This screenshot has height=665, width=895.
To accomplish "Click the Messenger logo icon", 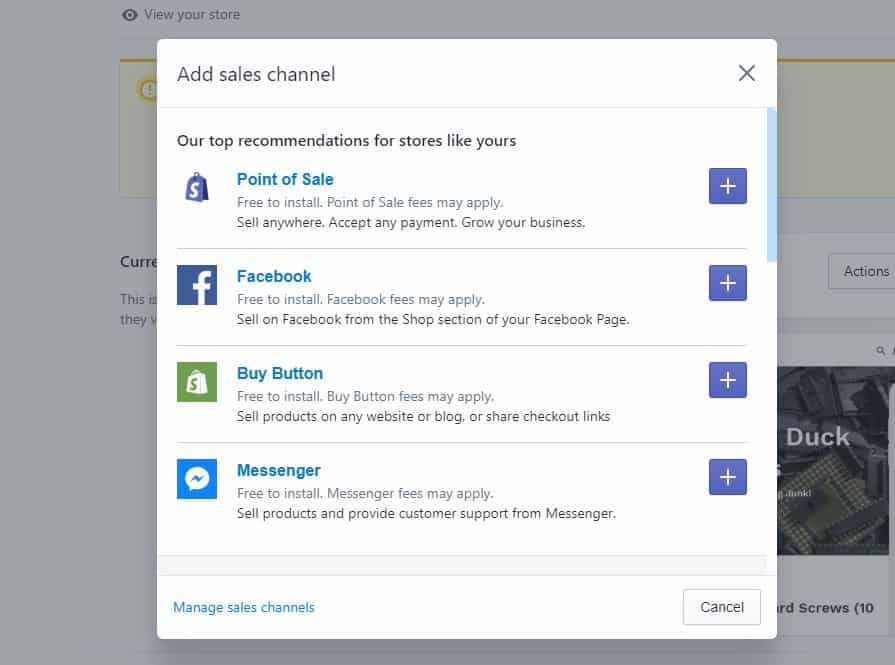I will pos(197,479).
